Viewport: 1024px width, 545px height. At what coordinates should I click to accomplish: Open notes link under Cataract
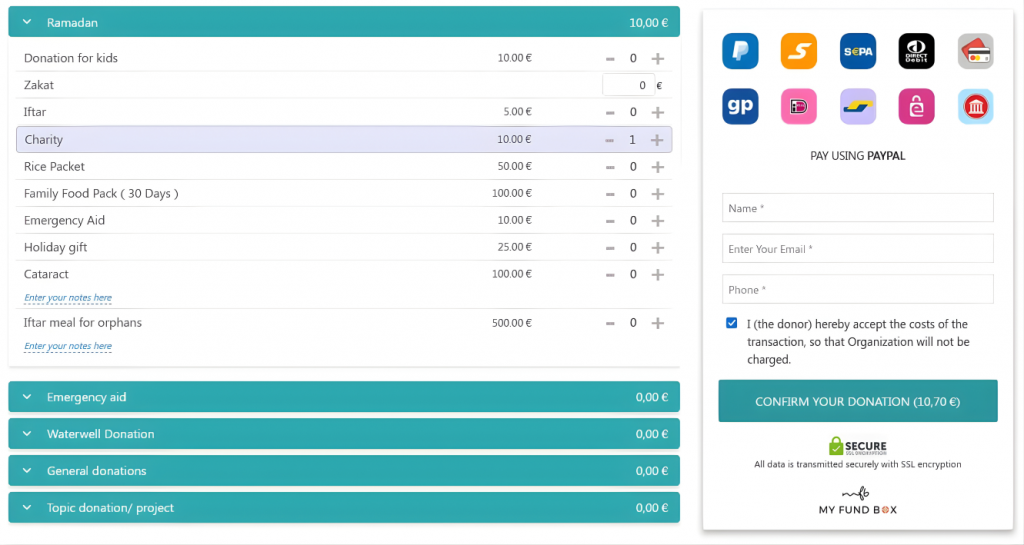tap(68, 298)
